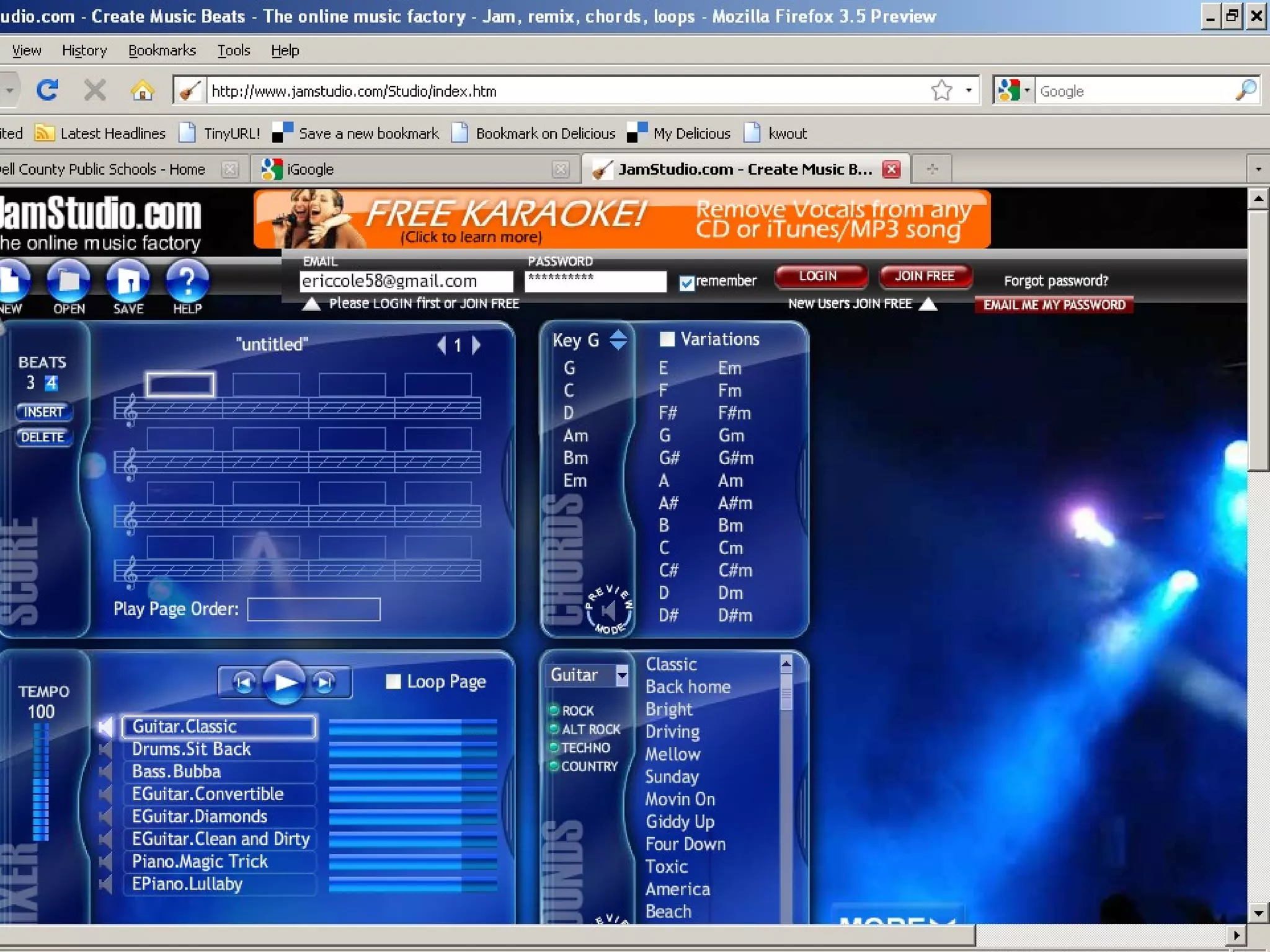Uncheck the remember login checkbox

pyautogui.click(x=686, y=283)
